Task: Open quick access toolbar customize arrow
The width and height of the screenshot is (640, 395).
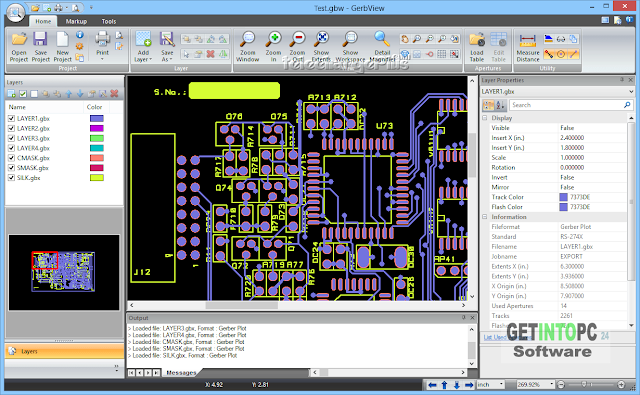Action: click(x=91, y=8)
